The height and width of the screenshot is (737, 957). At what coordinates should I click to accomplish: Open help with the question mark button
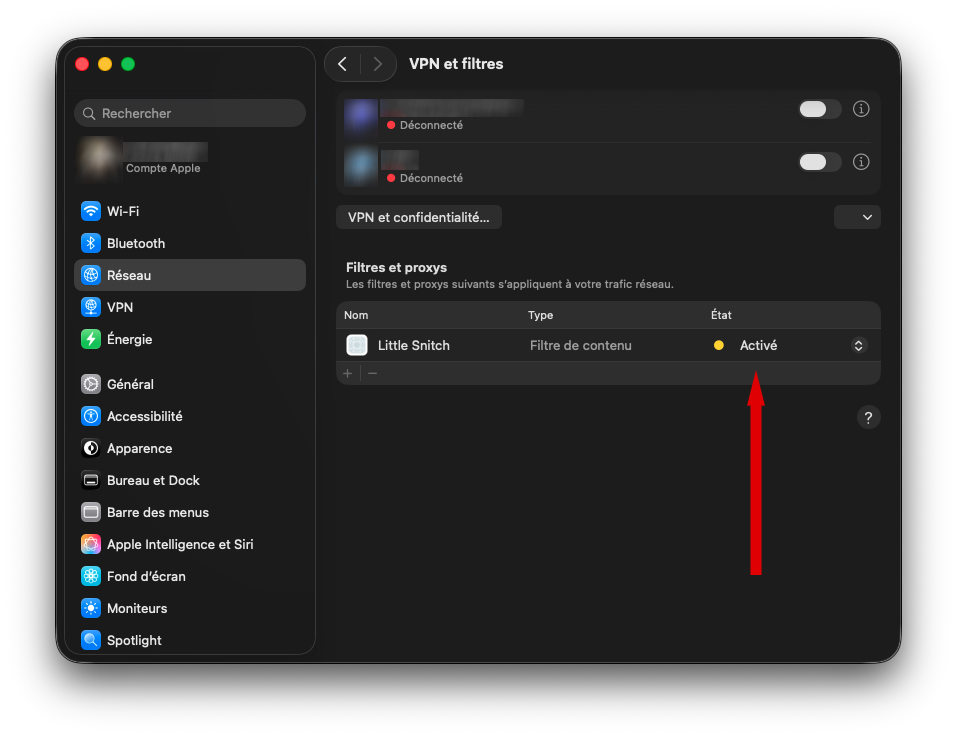coord(868,418)
